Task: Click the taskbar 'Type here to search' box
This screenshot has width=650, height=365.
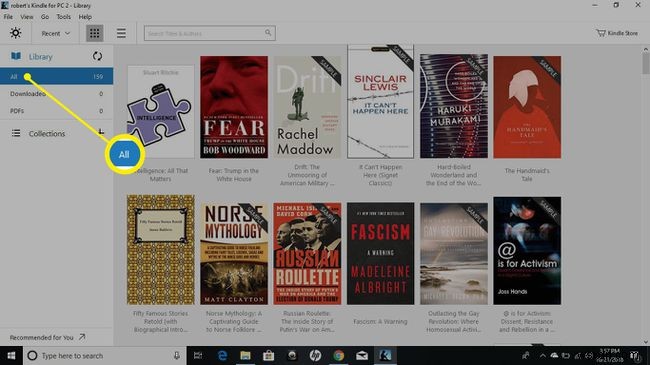Action: pos(104,355)
